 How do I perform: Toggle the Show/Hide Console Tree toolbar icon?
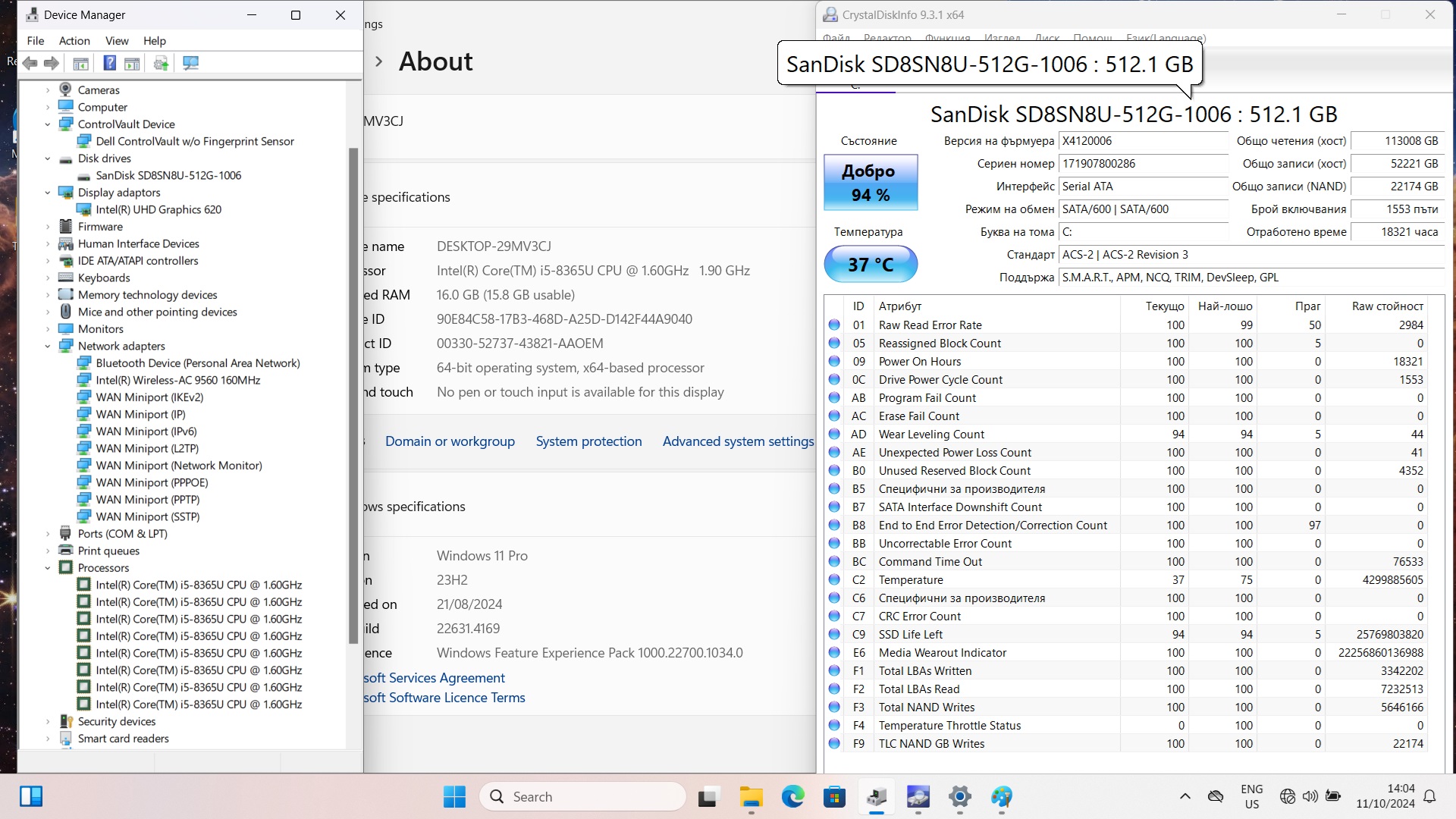coord(80,64)
